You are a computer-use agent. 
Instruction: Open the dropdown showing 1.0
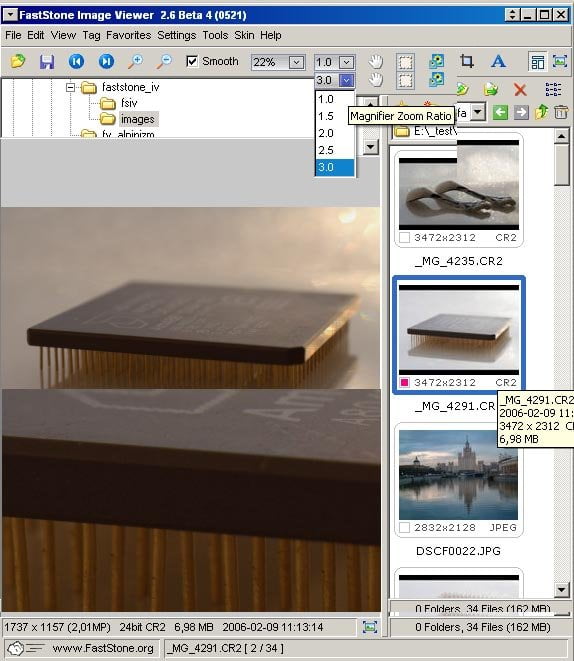coord(346,62)
